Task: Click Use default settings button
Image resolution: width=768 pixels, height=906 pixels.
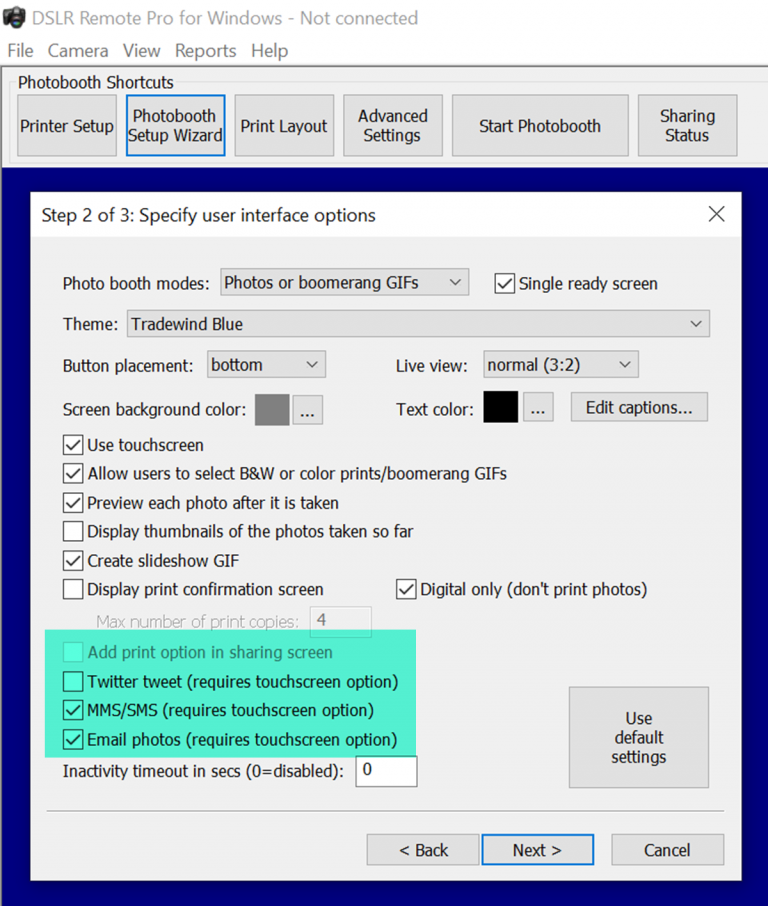Action: [x=639, y=737]
